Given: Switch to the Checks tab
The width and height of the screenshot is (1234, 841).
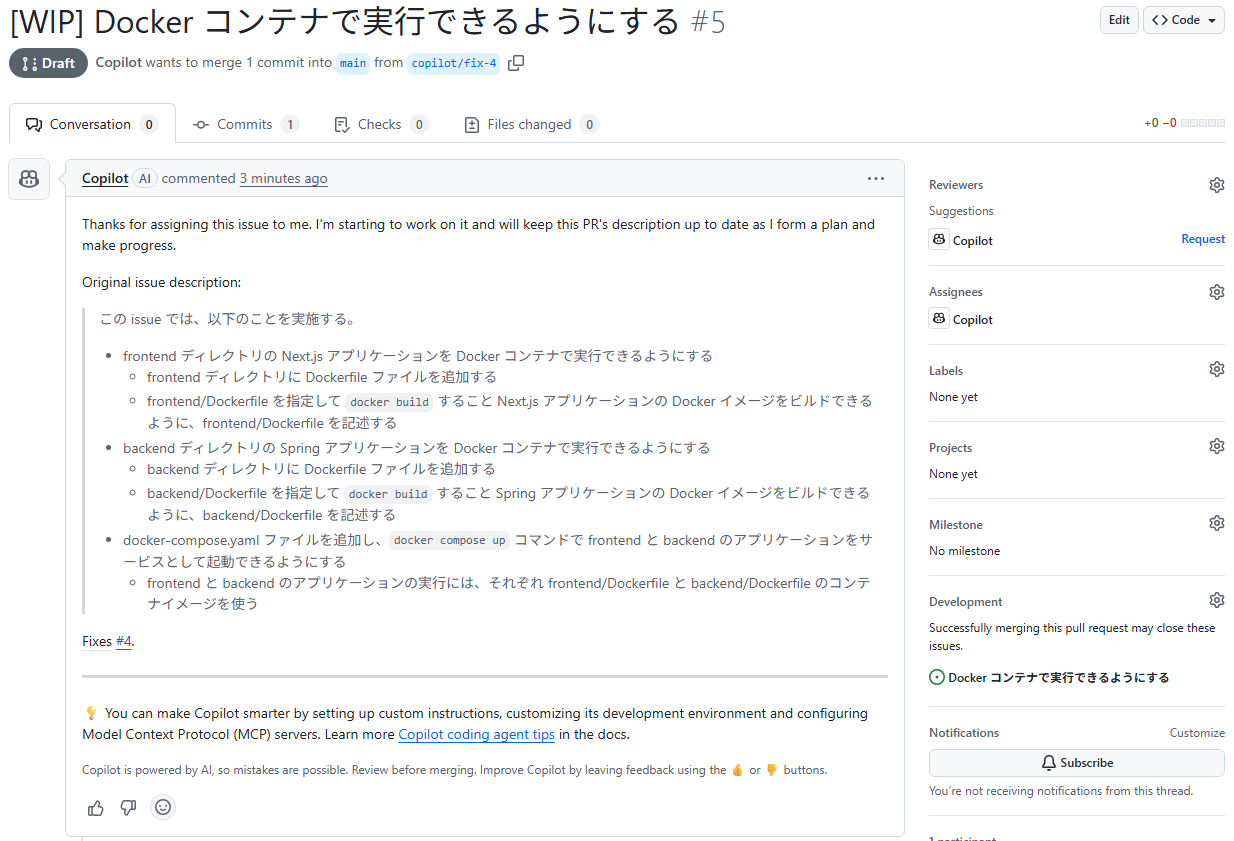Looking at the screenshot, I should click(x=380, y=124).
